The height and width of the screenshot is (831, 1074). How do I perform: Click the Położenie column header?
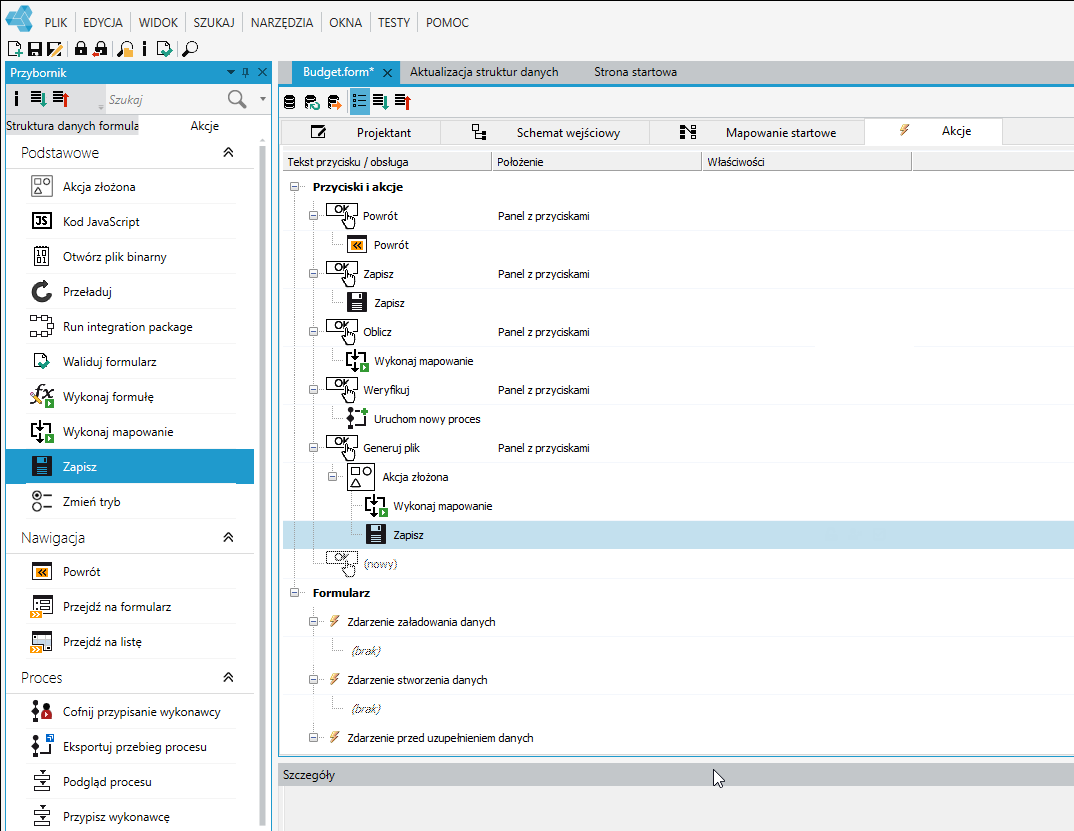(x=597, y=162)
